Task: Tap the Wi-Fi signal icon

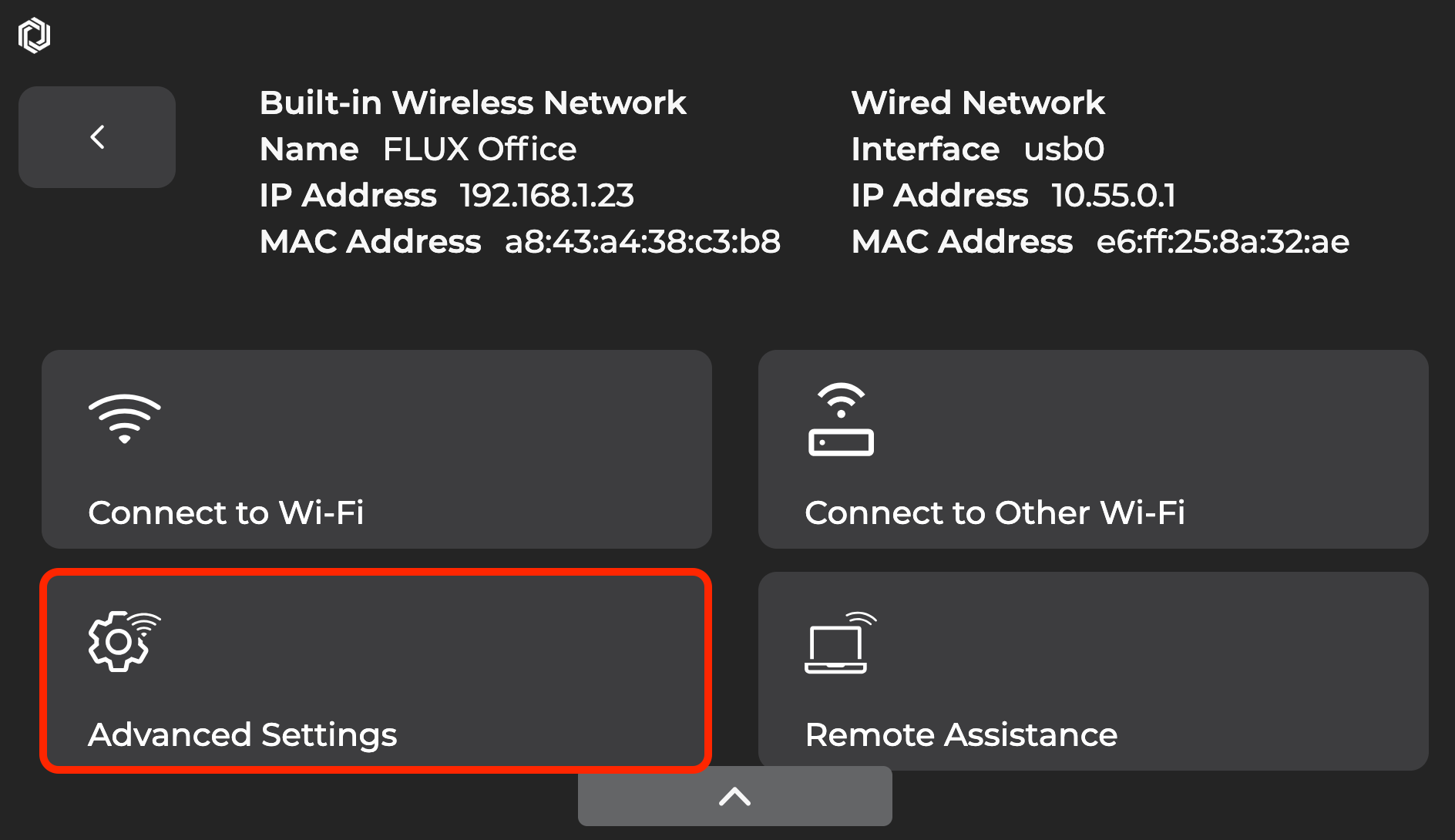Action: [124, 419]
